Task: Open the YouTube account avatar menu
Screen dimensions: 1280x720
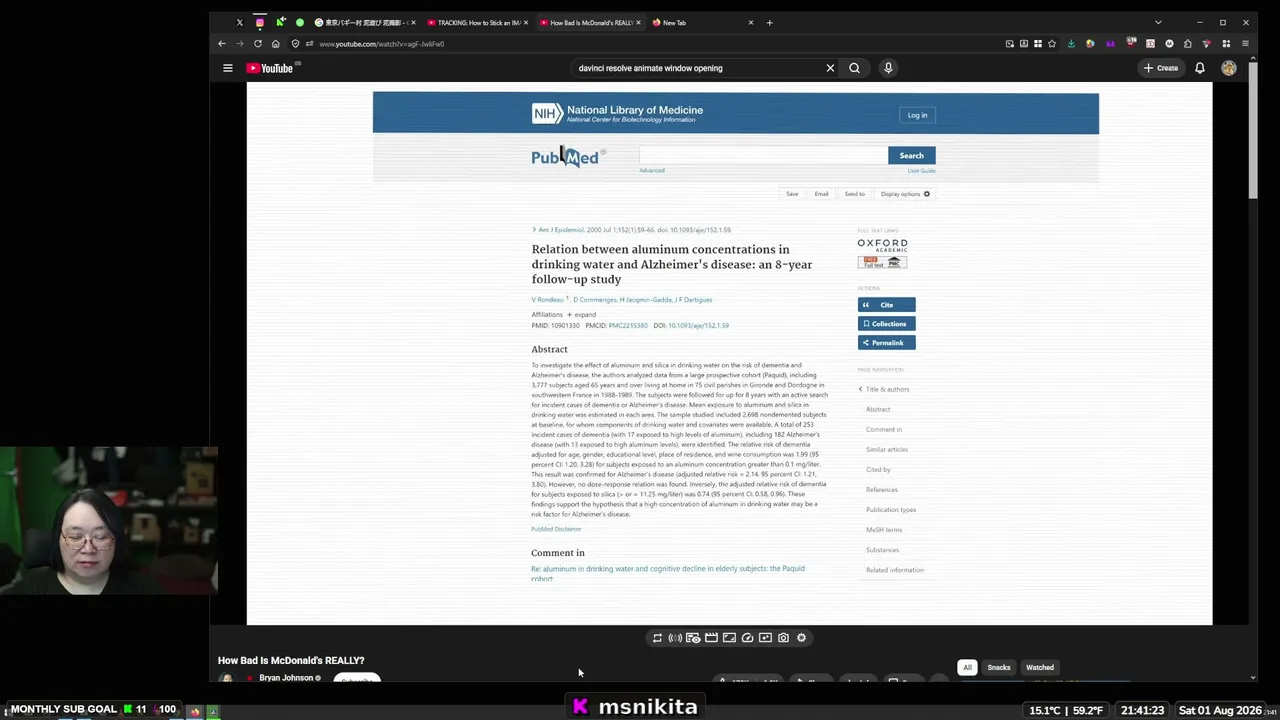Action: [x=1229, y=68]
